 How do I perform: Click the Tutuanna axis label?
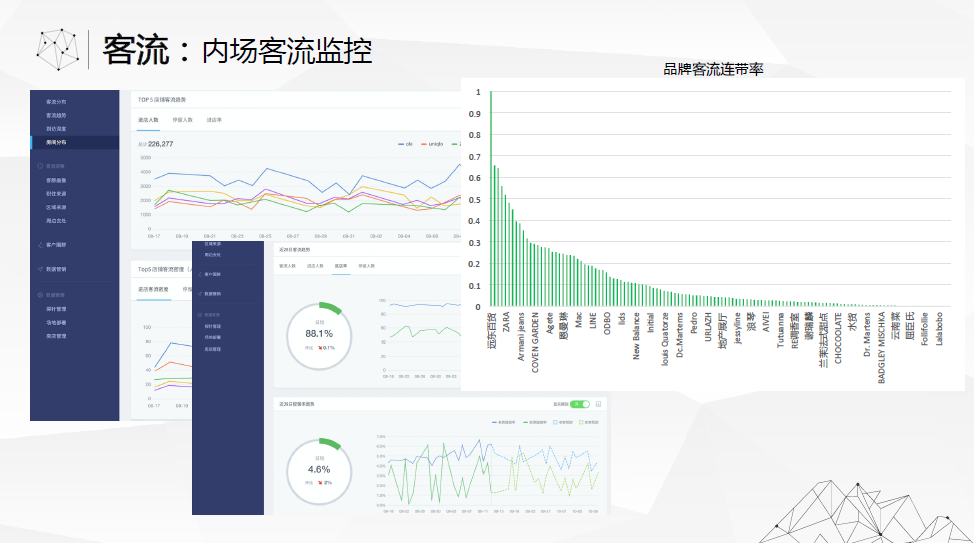(x=781, y=330)
